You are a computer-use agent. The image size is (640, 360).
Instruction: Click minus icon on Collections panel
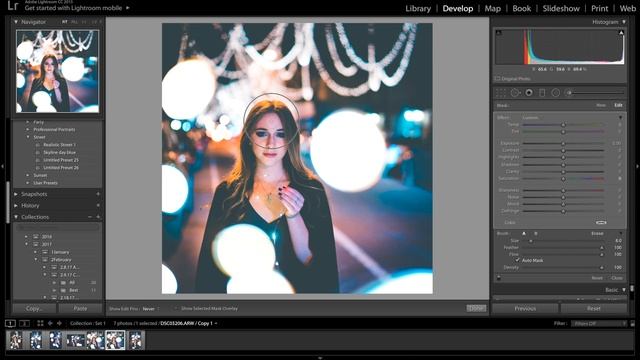[90, 217]
